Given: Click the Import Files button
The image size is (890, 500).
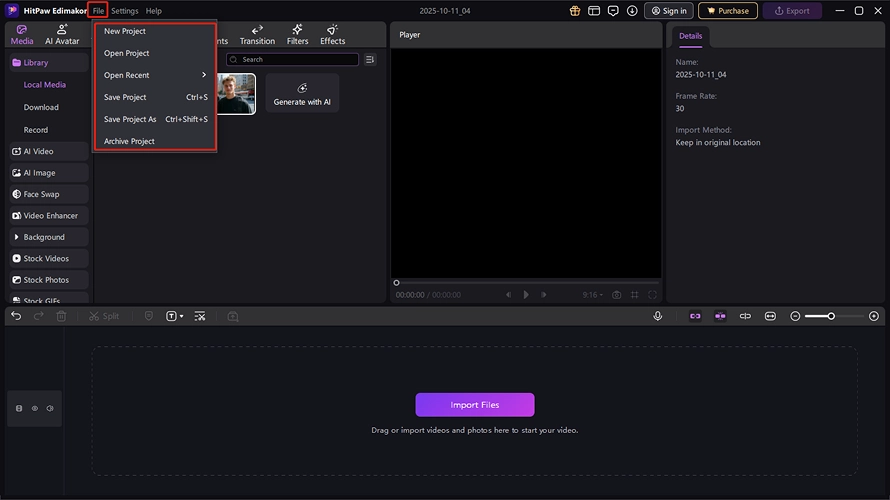Looking at the screenshot, I should click(x=475, y=405).
